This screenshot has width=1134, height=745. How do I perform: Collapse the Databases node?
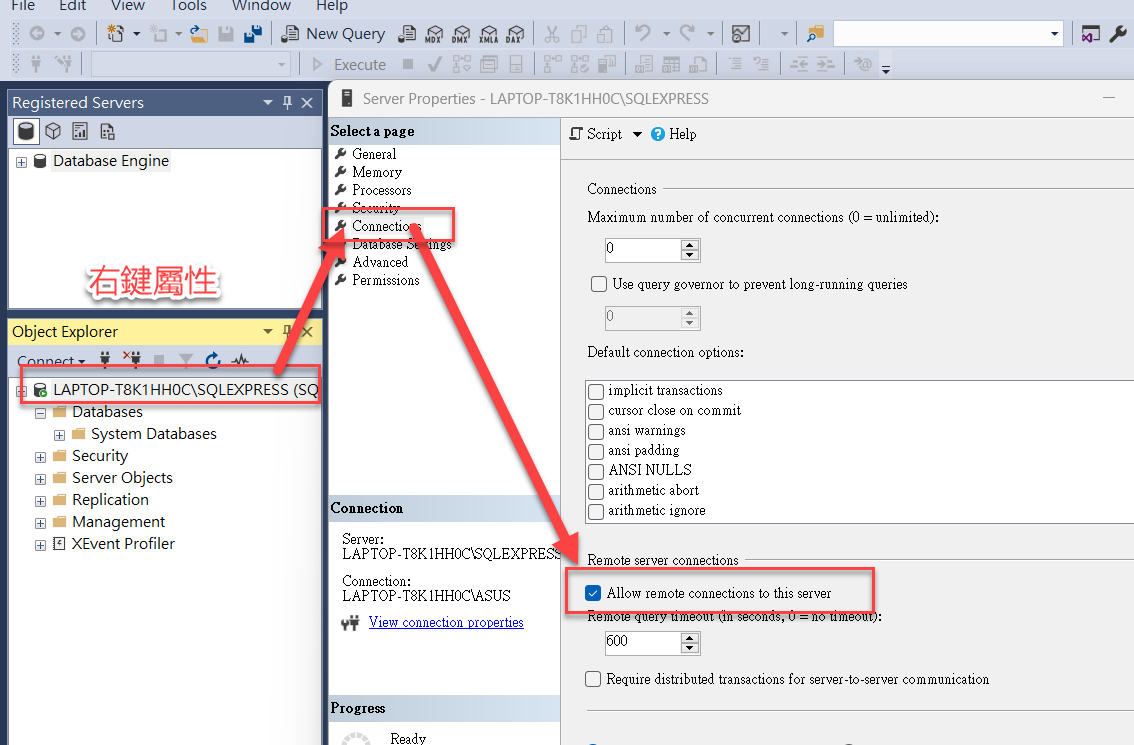click(40, 411)
